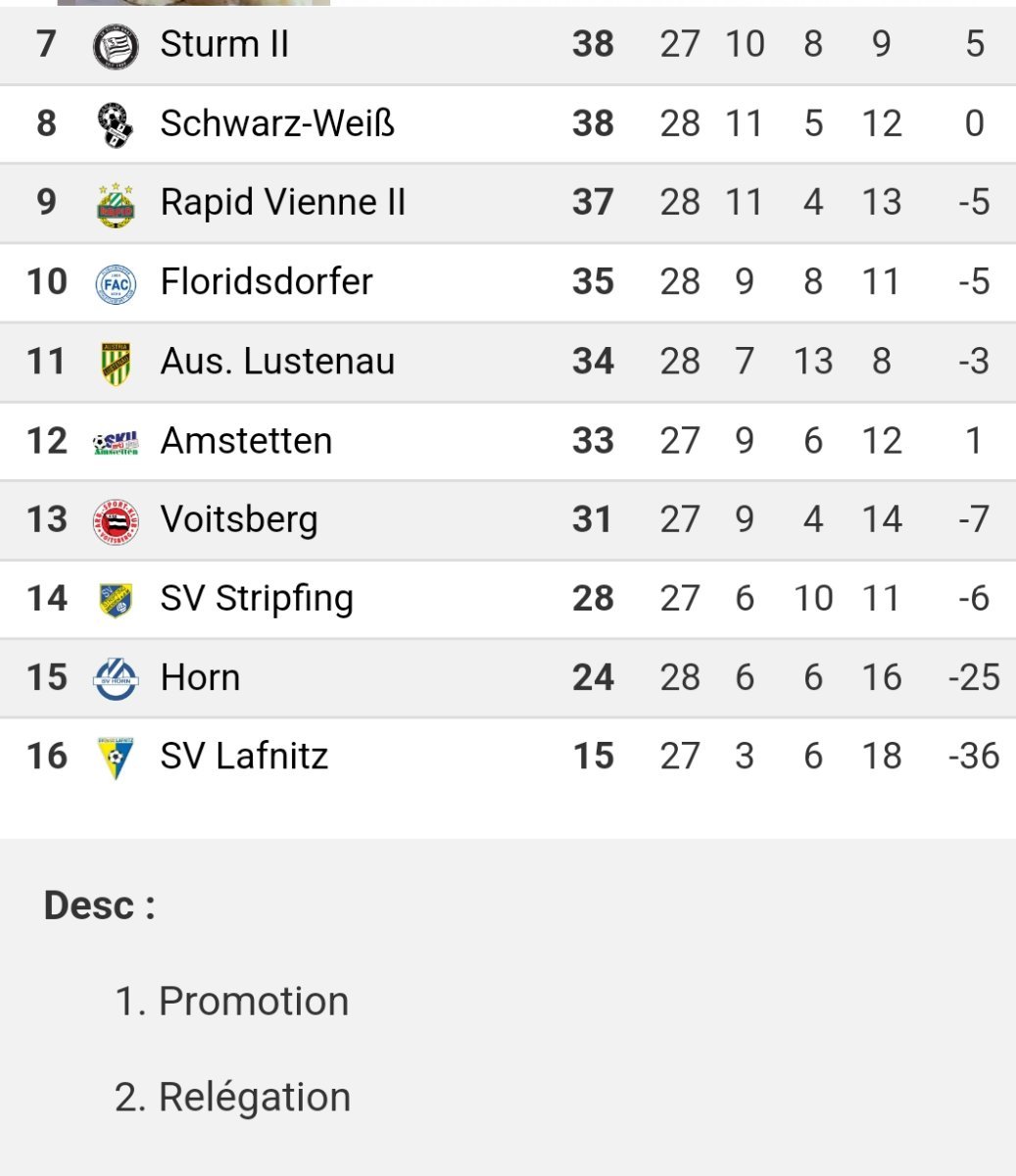Open Rapid Vienne II green crest

[116, 205]
